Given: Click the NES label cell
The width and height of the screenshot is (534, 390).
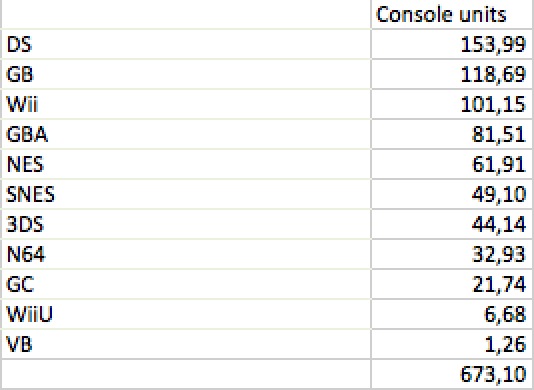Looking at the screenshot, I should (x=186, y=164).
